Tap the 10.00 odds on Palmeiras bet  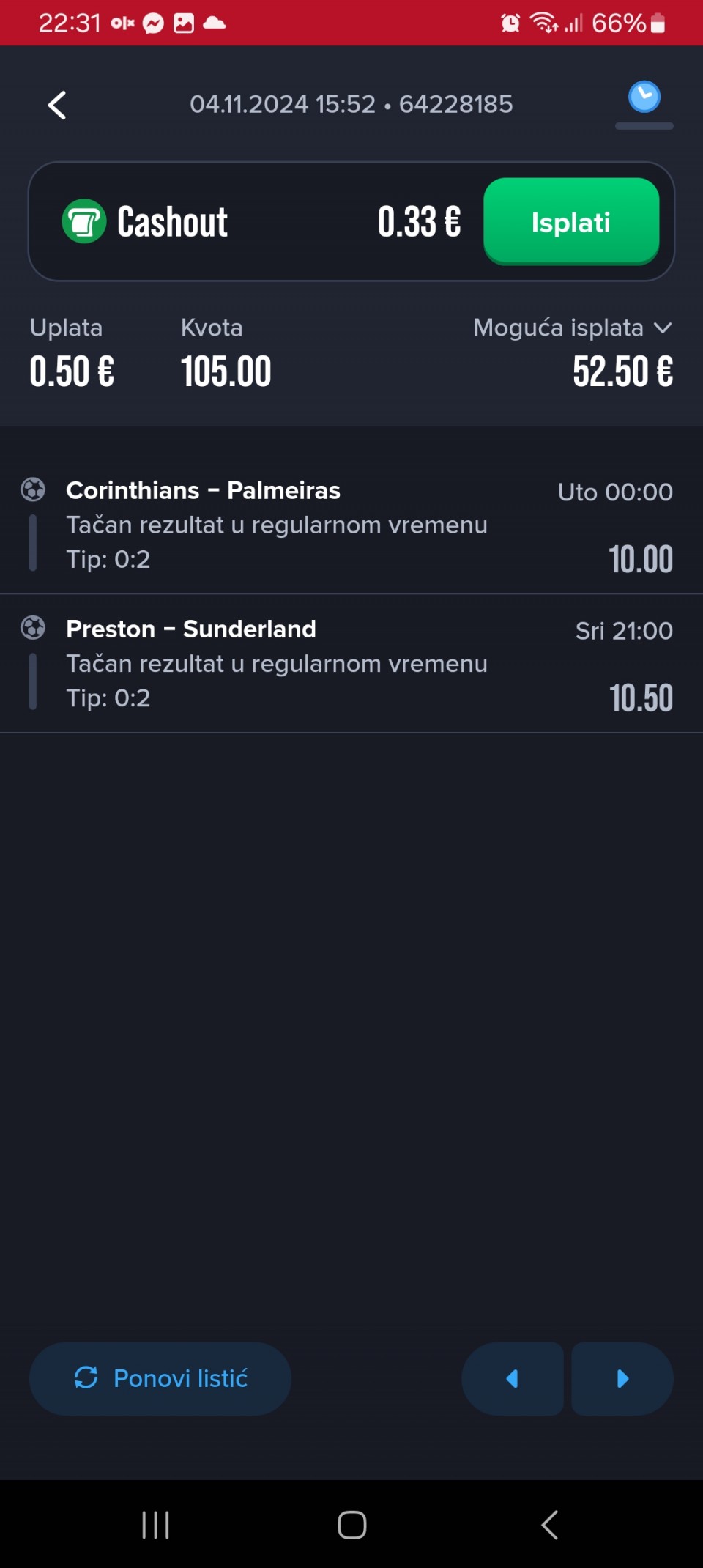tap(641, 559)
